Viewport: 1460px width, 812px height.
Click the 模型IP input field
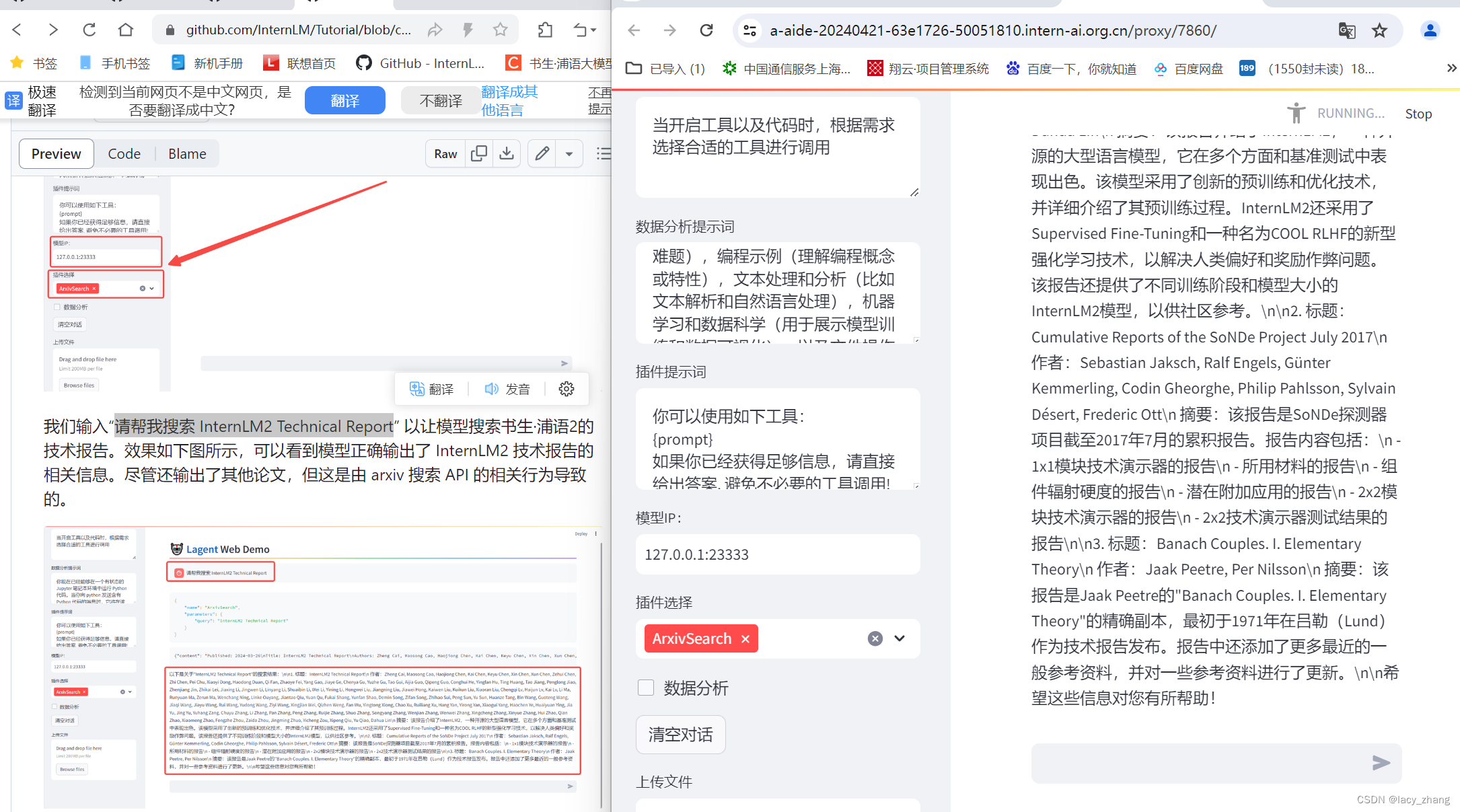[777, 554]
